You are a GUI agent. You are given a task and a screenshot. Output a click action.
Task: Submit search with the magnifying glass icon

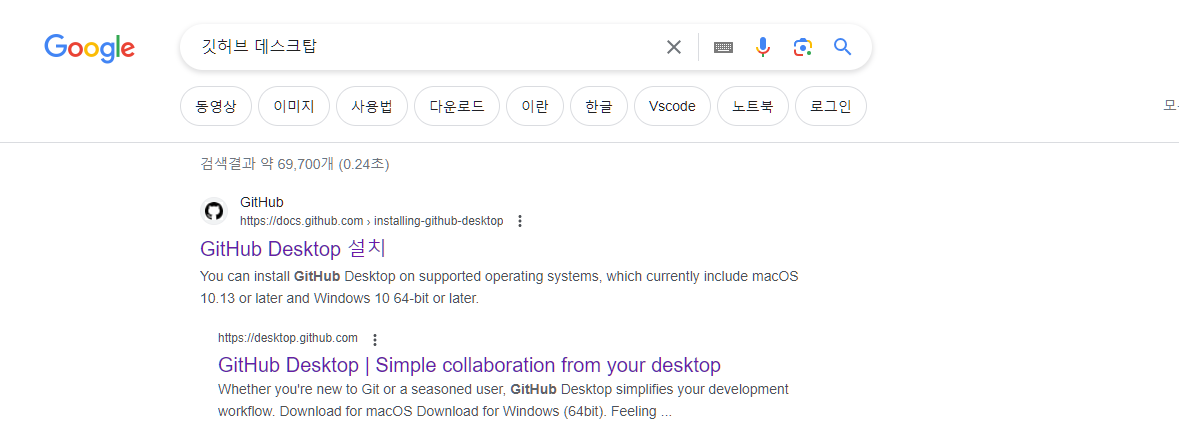(843, 47)
